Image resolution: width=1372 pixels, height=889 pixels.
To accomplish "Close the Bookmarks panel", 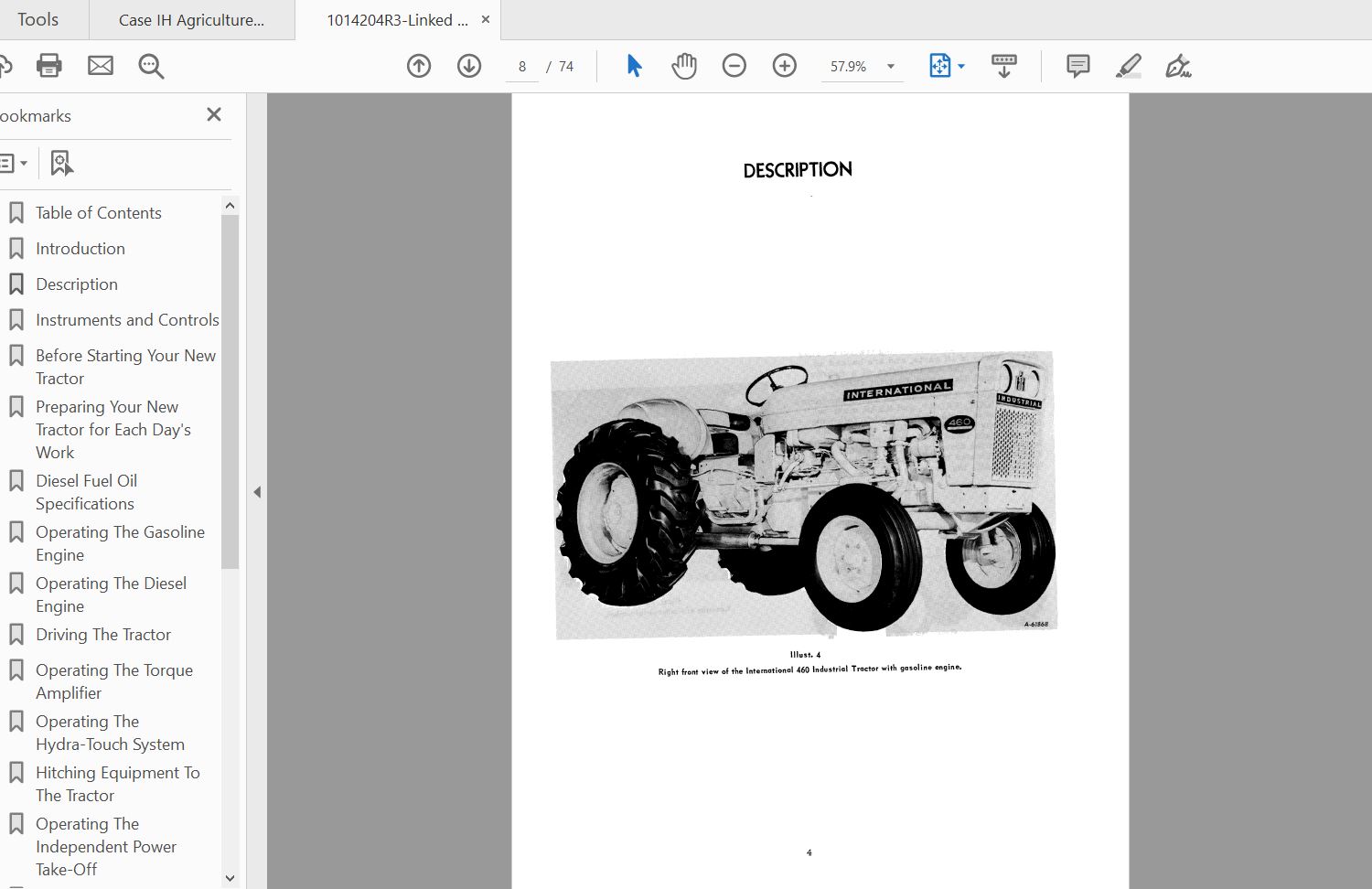I will 214,114.
